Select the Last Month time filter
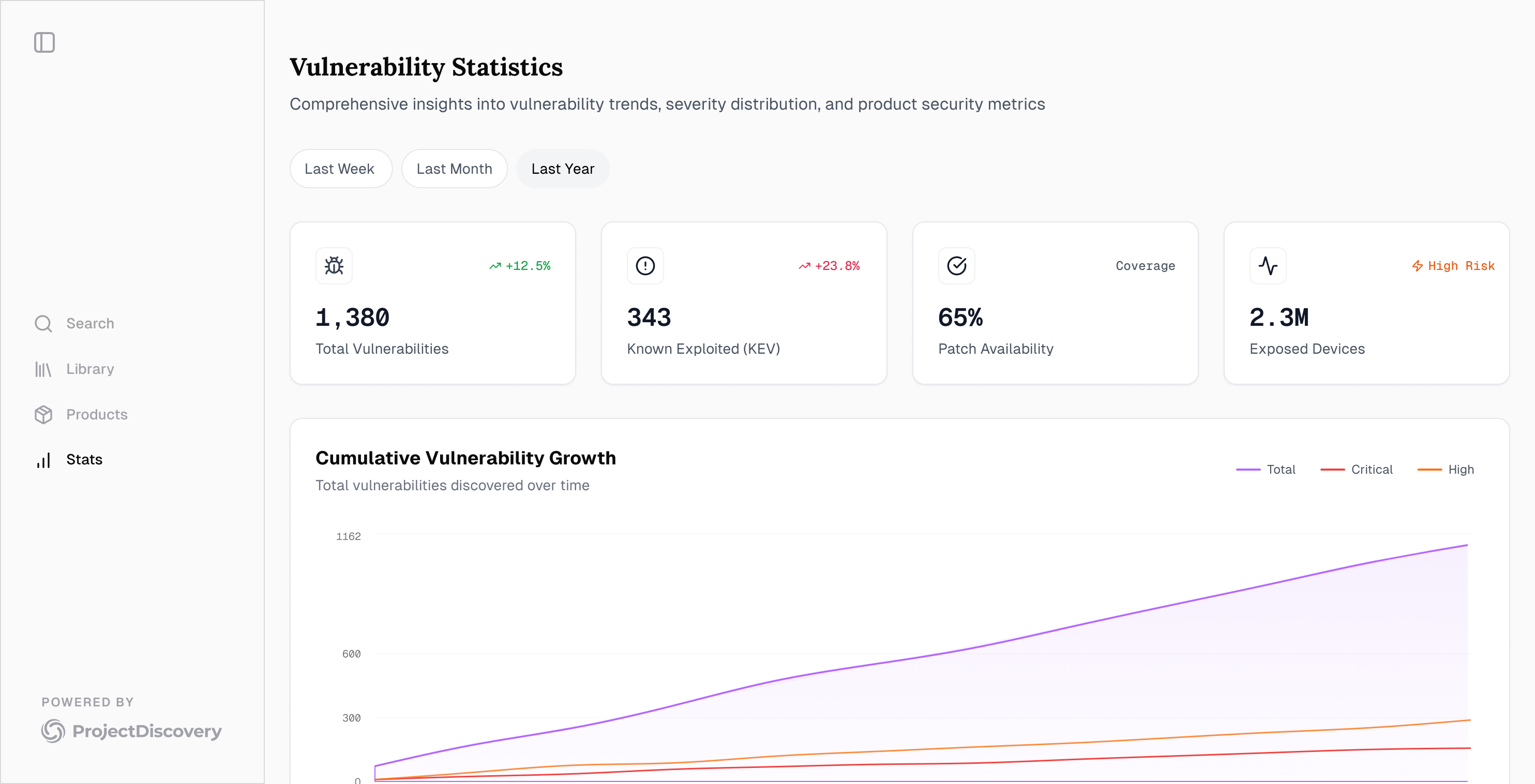The width and height of the screenshot is (1535, 784). [x=454, y=169]
